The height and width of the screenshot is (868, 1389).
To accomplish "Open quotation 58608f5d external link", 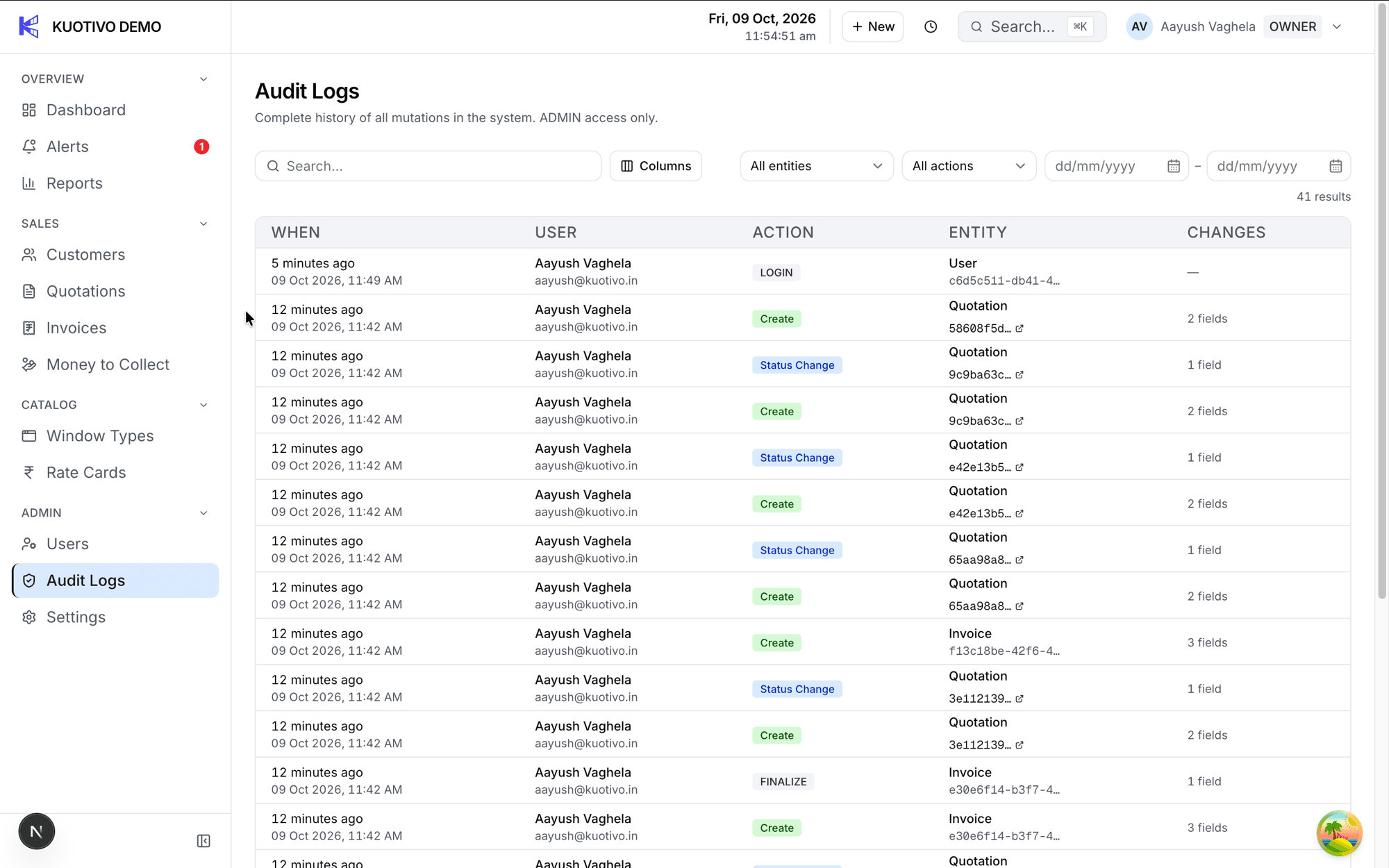I will pyautogui.click(x=1020, y=328).
